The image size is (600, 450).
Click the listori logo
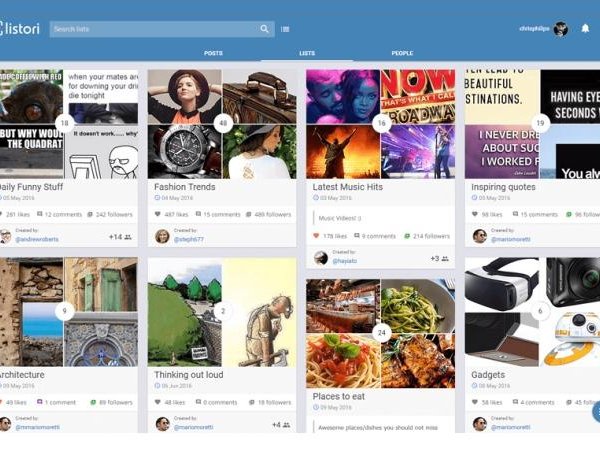coord(20,28)
